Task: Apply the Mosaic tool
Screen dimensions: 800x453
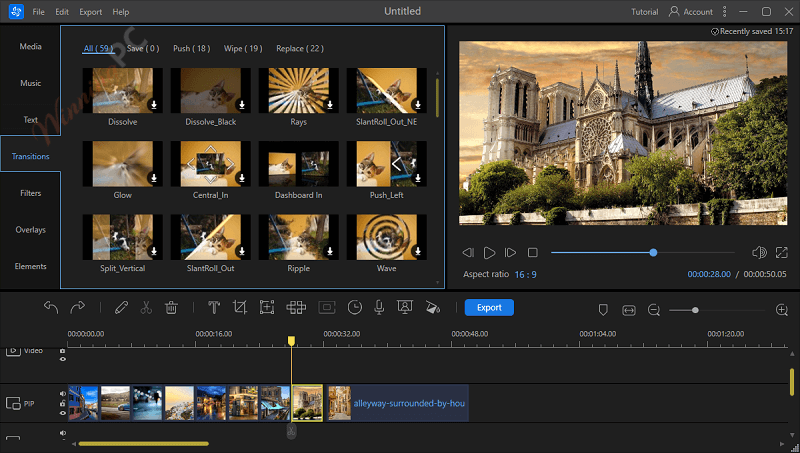Action: [x=296, y=307]
